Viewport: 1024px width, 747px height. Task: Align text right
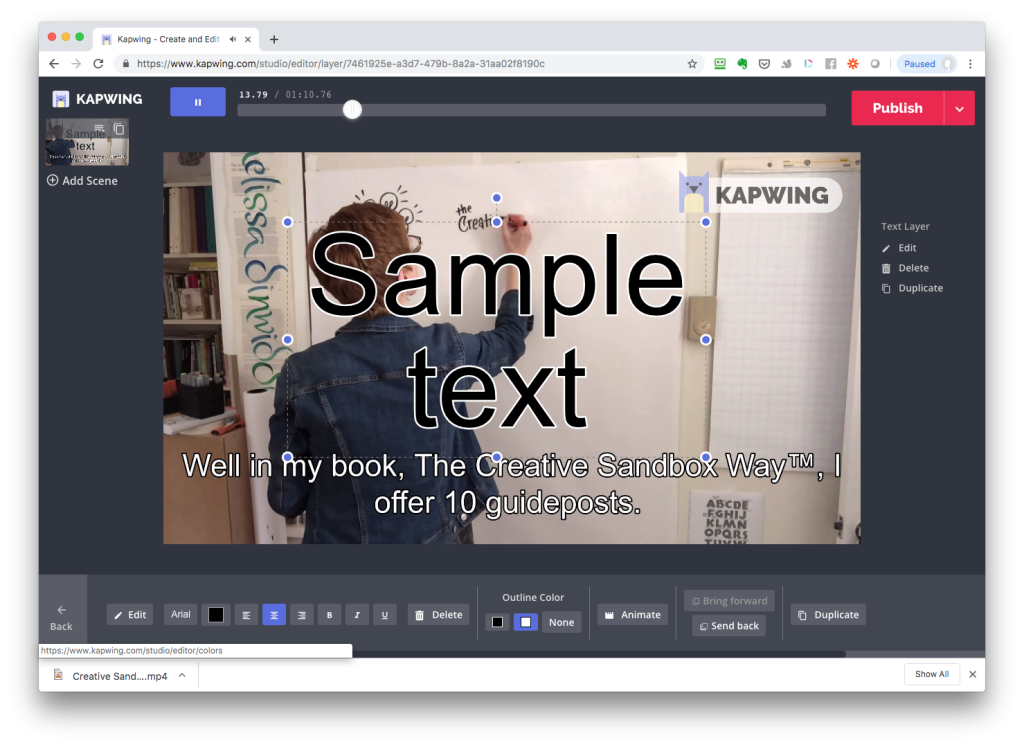click(301, 615)
